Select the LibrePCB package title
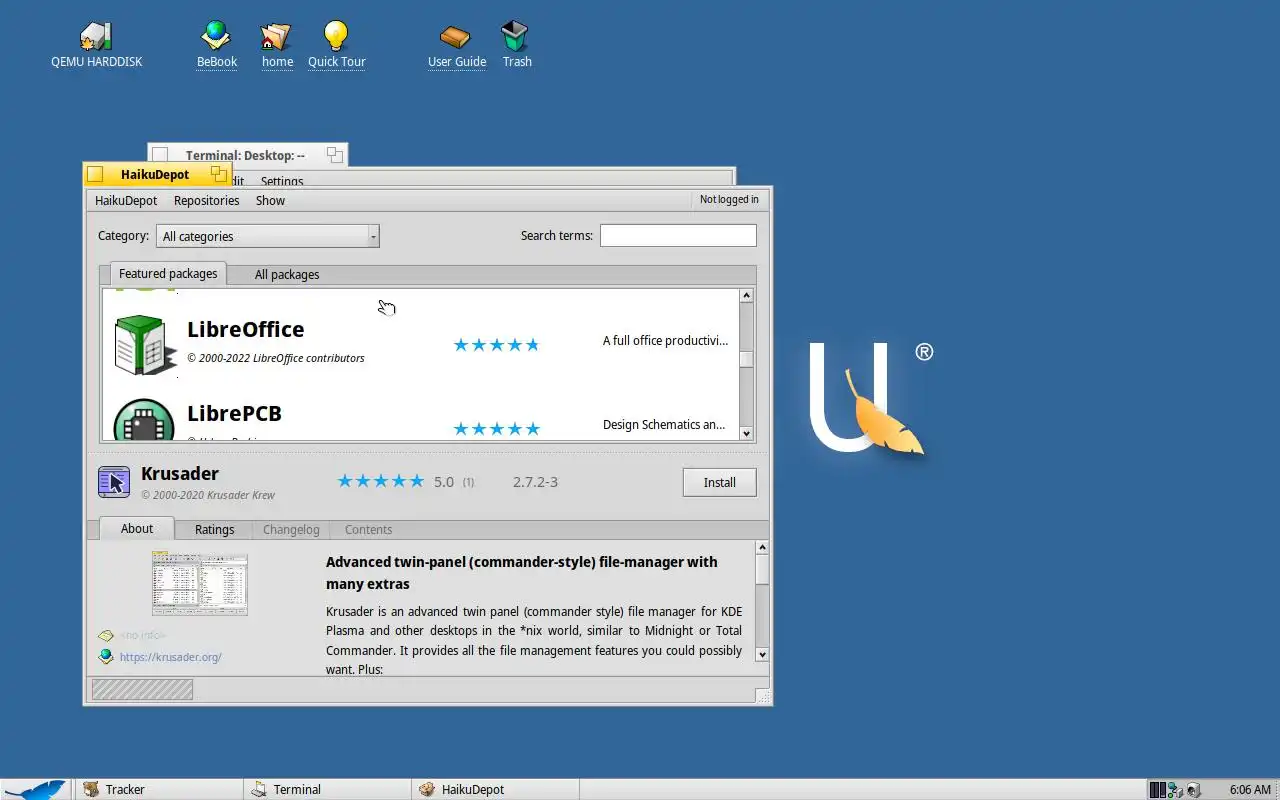1280x800 pixels. 234,413
